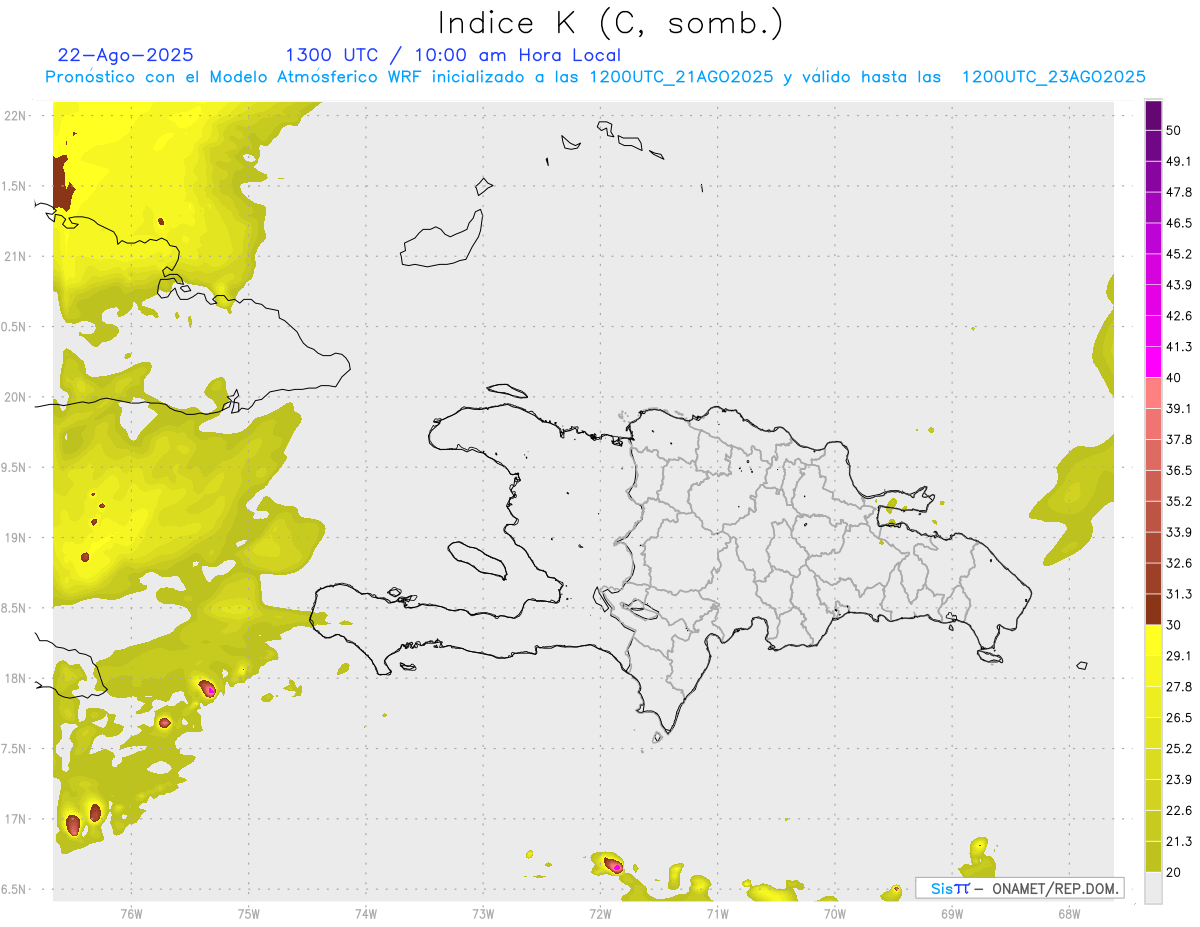Click the legend value '20'

1174,872
